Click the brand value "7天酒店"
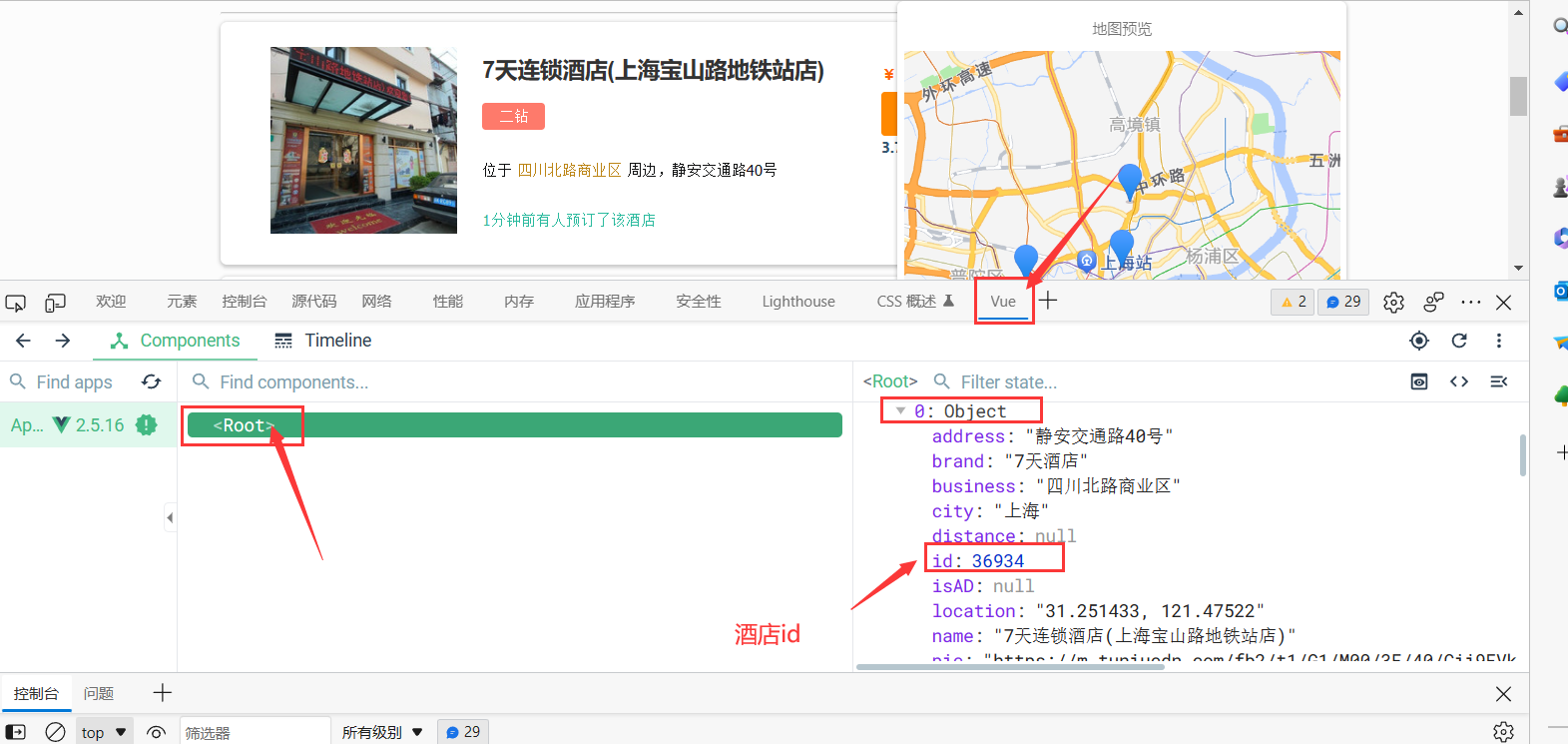Image resolution: width=1568 pixels, height=744 pixels. point(1046,461)
